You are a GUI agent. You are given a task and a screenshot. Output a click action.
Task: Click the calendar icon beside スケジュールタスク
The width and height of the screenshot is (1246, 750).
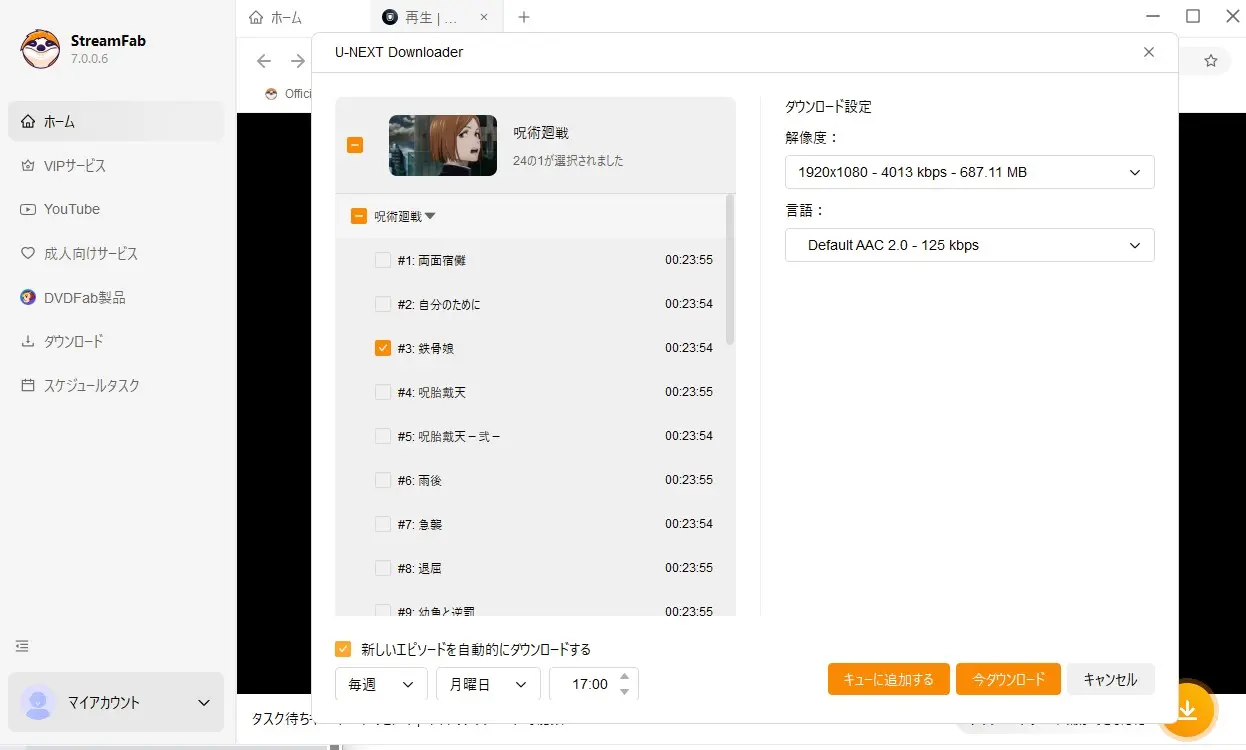tap(28, 385)
